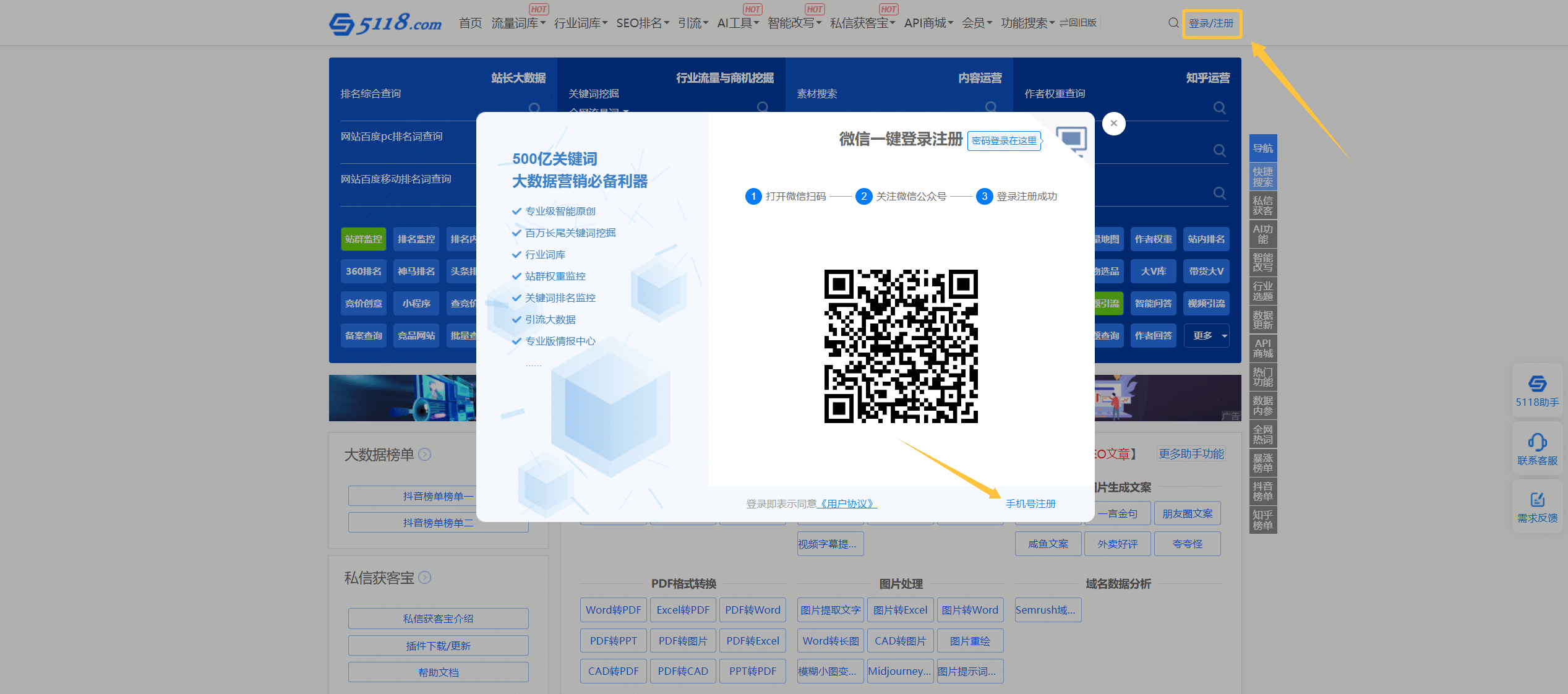The image size is (1568, 694).
Task: Expand the SEO排名 dropdown menu
Action: click(x=643, y=24)
